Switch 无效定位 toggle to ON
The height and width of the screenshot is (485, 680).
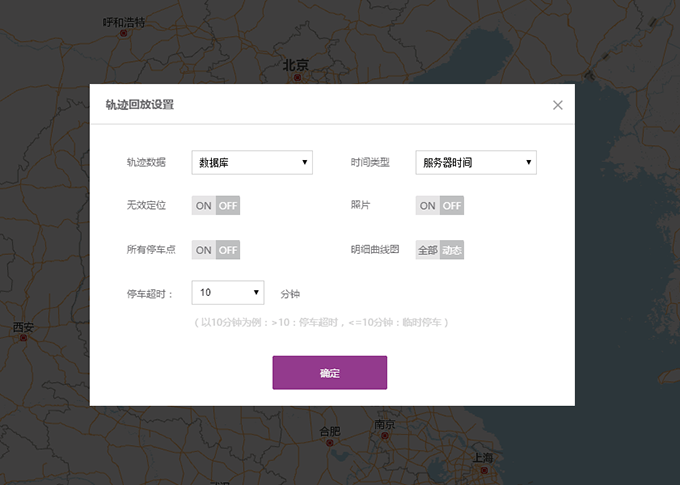tap(204, 206)
